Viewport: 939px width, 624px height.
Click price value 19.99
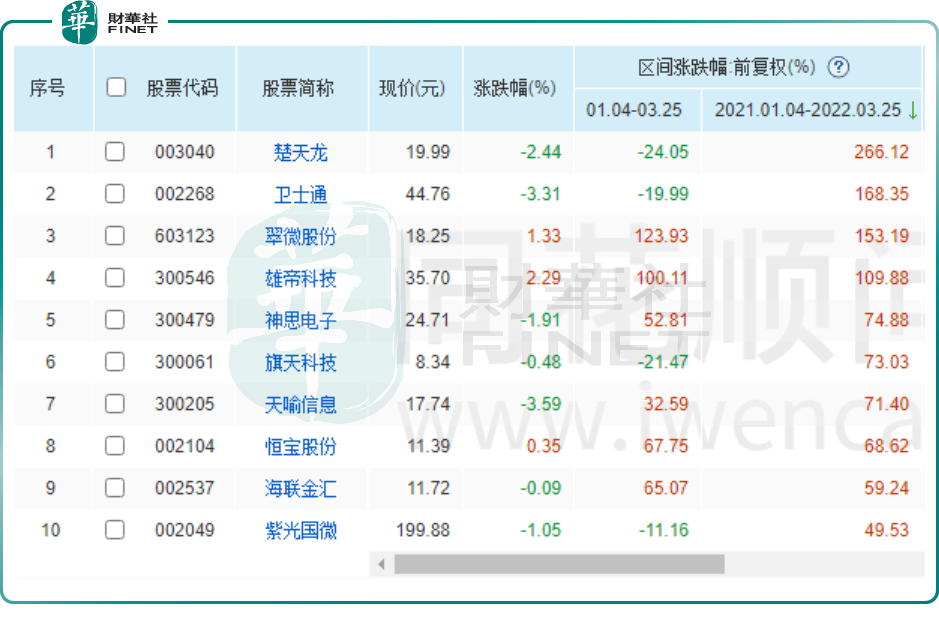click(x=428, y=152)
